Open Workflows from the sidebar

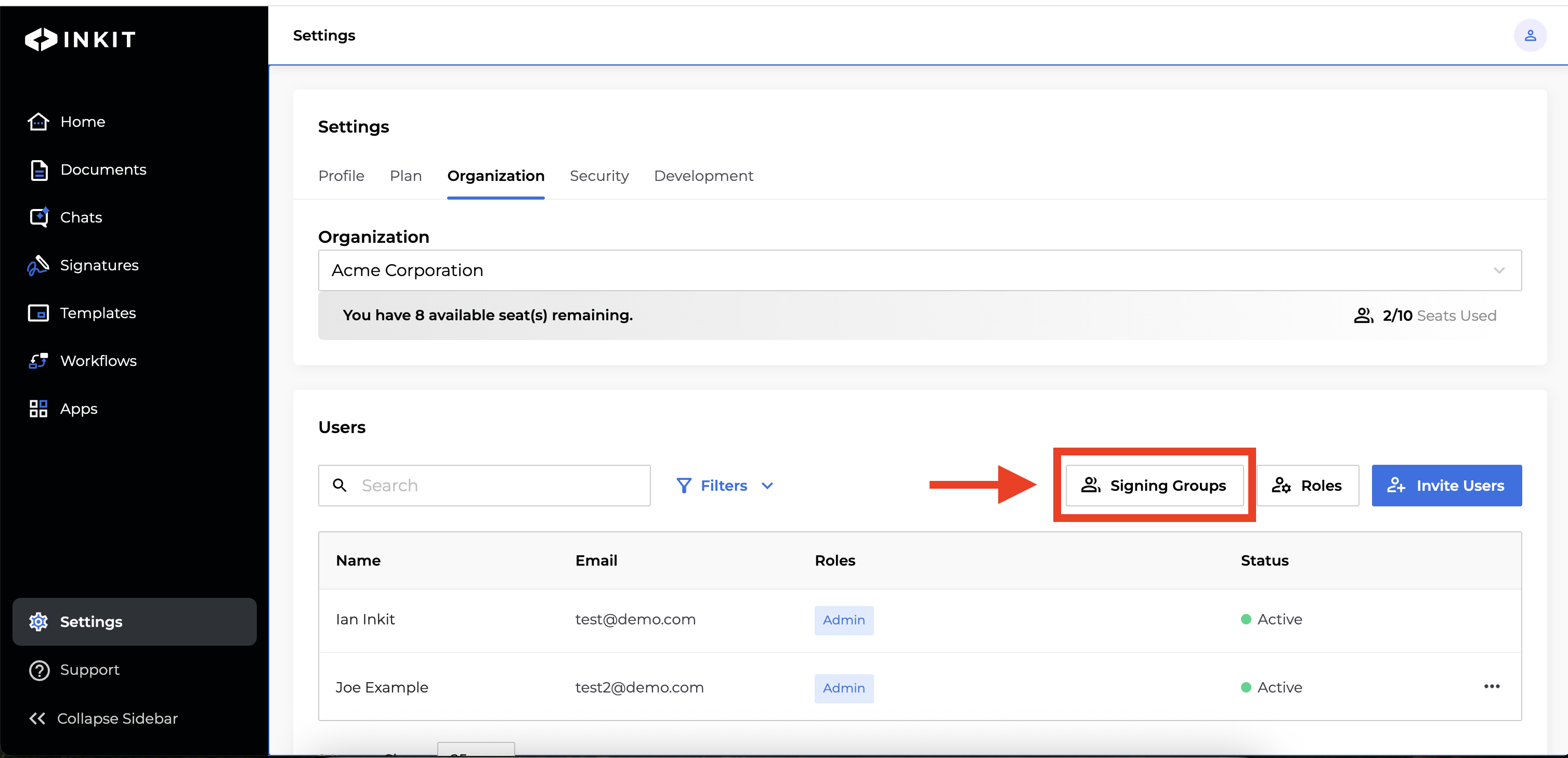point(83,361)
